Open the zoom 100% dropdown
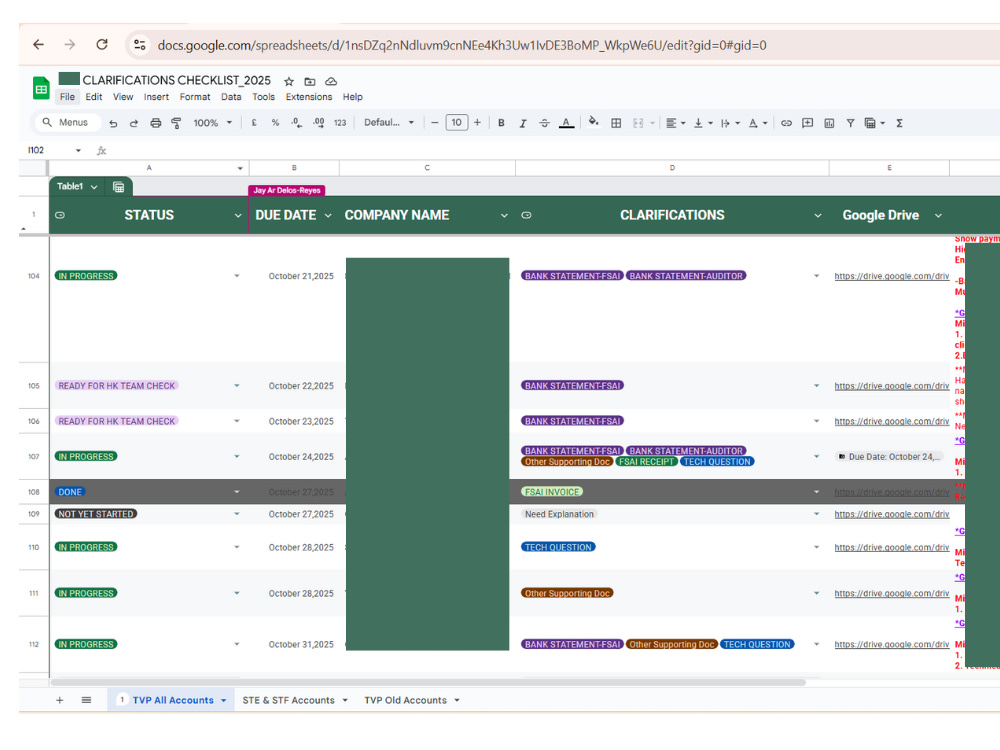 212,123
